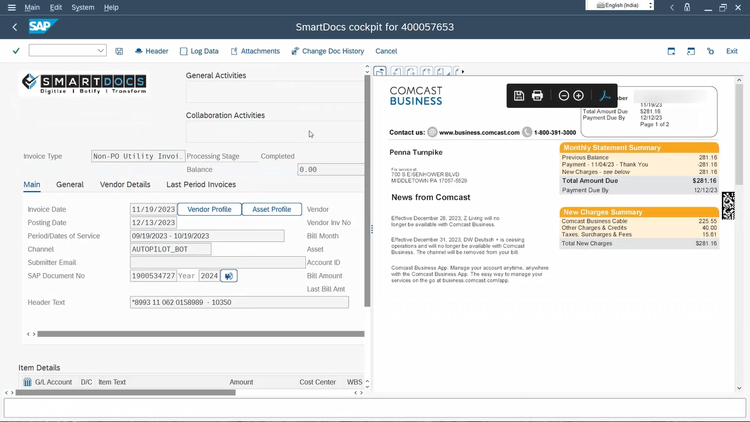Click Cancel in the toolbar
Image resolution: width=750 pixels, height=422 pixels.
click(x=386, y=51)
